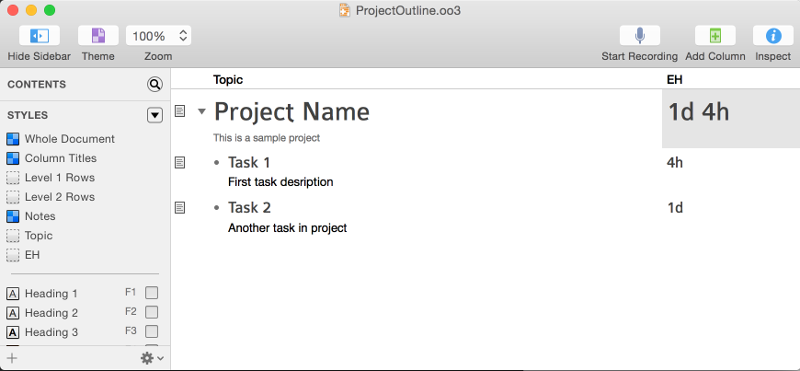This screenshot has width=800, height=371.
Task: Select the Topic style icon
Action: click(x=13, y=236)
